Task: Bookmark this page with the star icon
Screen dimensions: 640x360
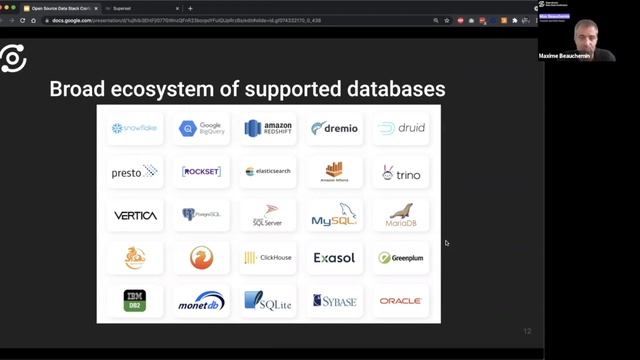Action: (447, 20)
